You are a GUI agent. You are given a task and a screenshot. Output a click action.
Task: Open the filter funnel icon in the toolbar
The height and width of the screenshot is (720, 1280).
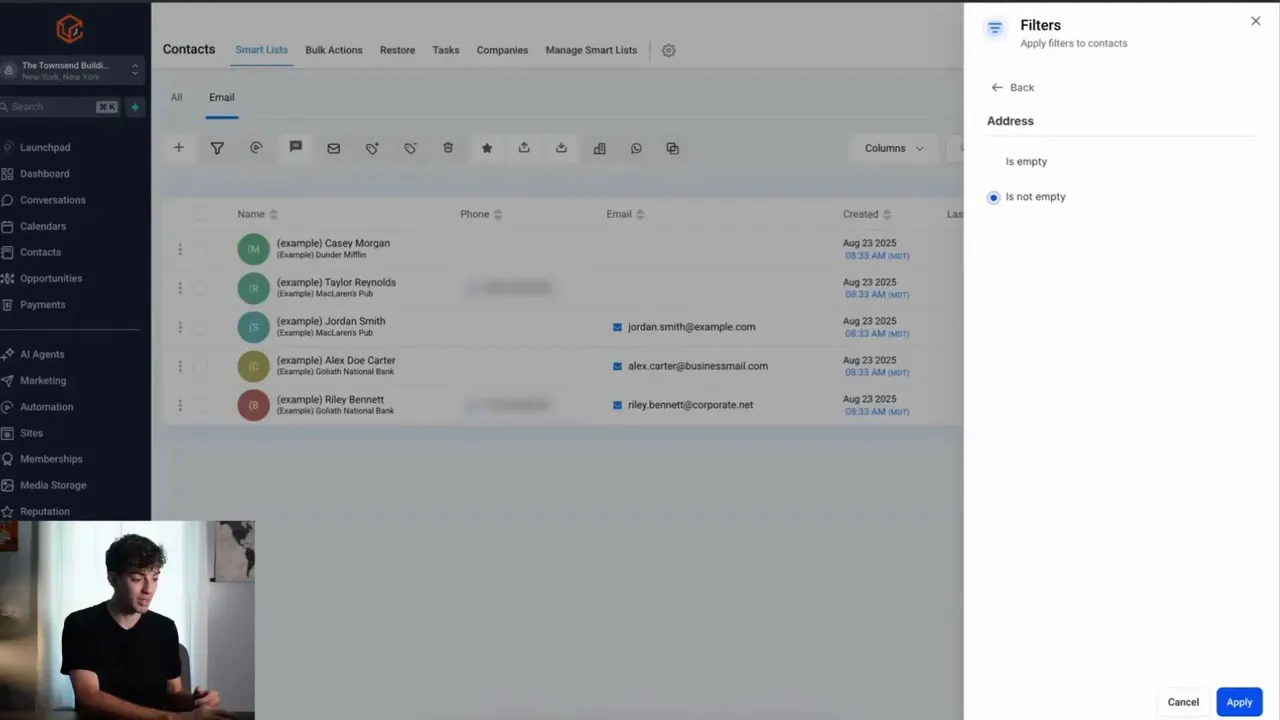pyautogui.click(x=217, y=148)
